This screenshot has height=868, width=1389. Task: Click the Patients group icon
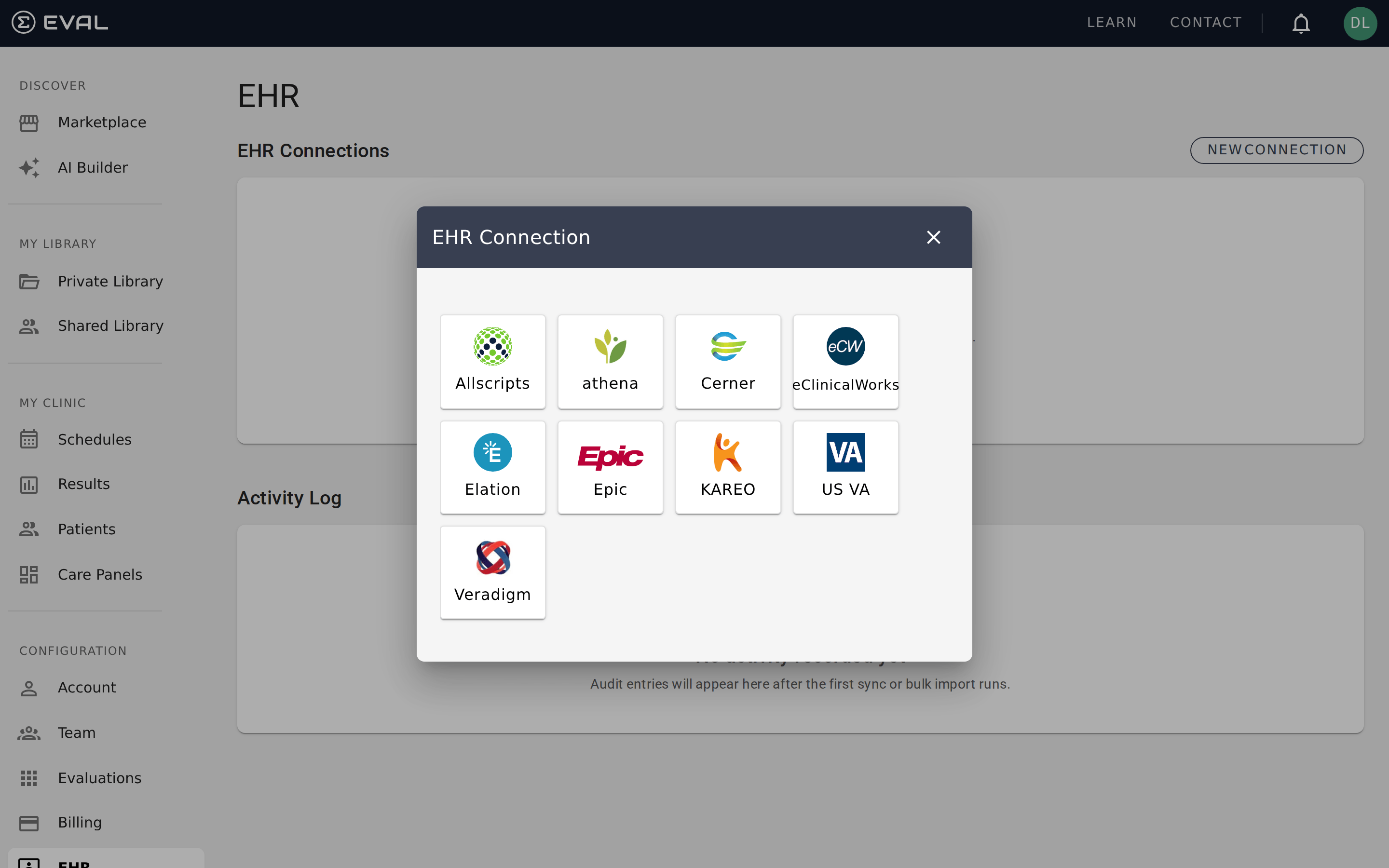pyautogui.click(x=29, y=529)
